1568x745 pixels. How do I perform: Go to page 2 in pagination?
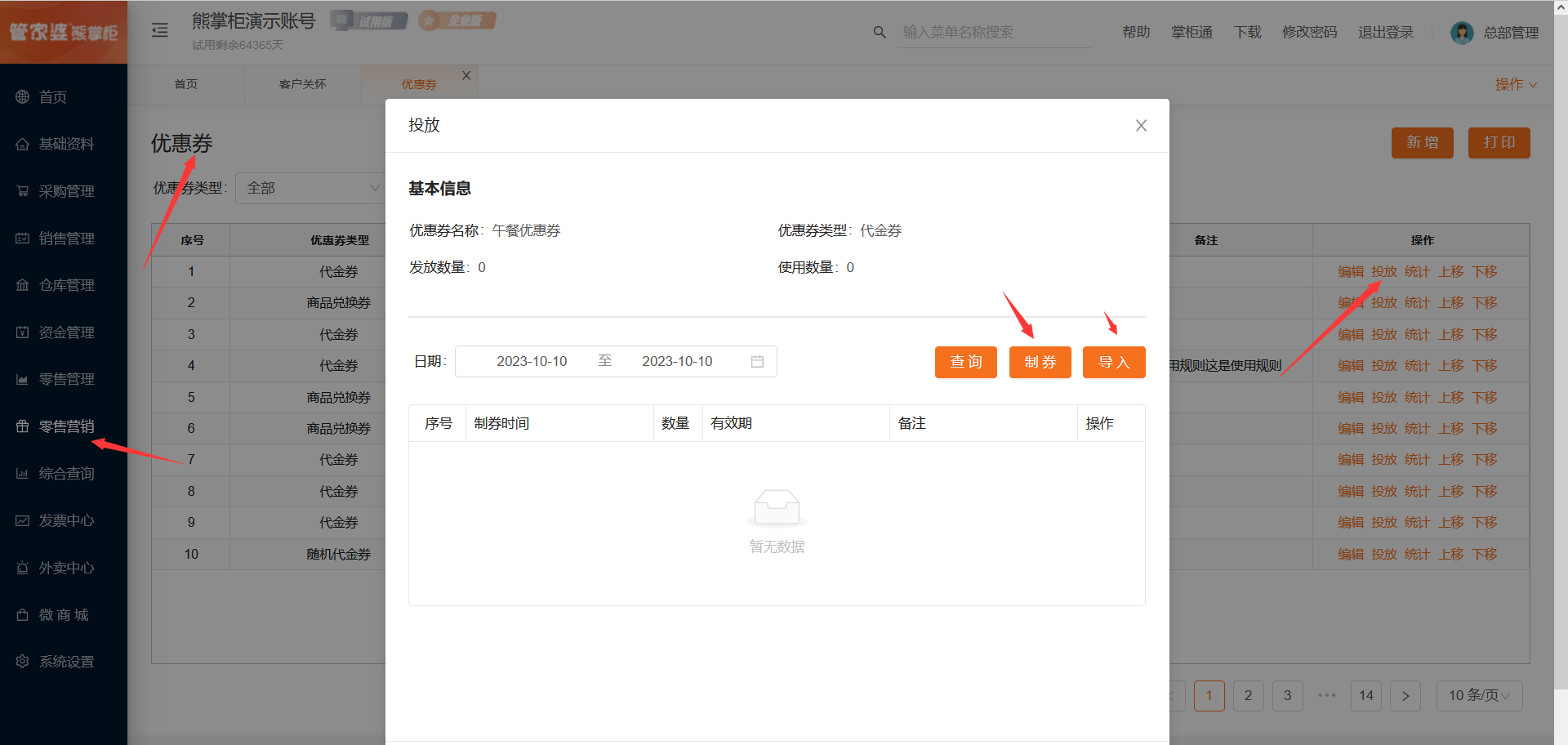click(1248, 696)
